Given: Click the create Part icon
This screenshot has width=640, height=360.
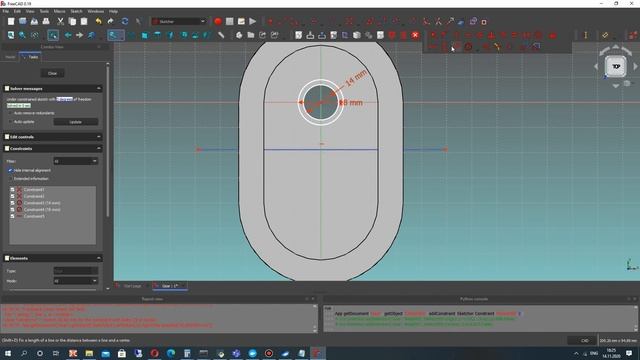Looking at the screenshot, I should pyautogui.click(x=239, y=35).
